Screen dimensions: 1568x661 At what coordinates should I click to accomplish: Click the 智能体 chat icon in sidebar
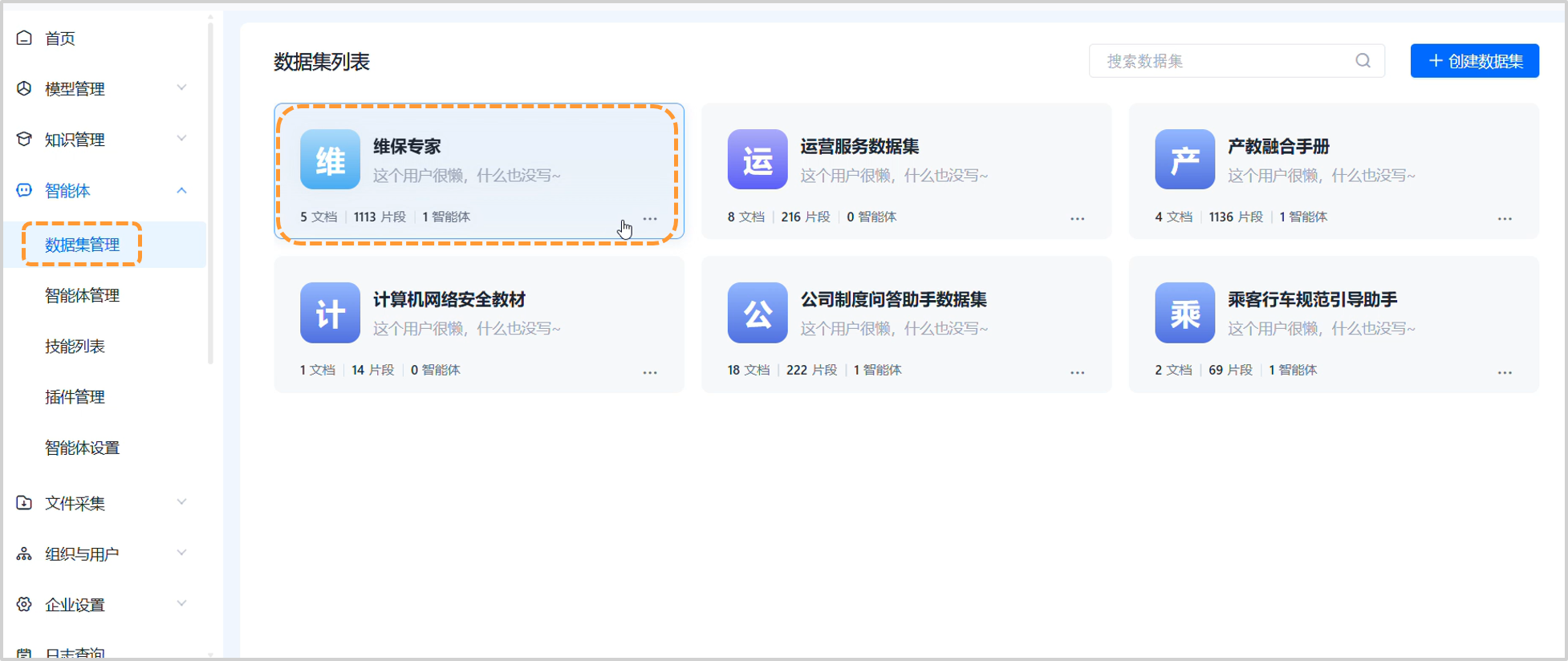click(x=24, y=190)
